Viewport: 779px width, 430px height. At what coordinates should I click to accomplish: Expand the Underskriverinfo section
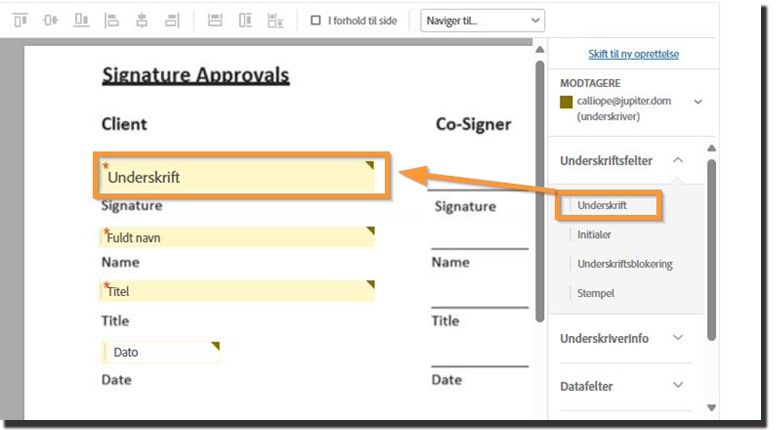[x=678, y=338]
